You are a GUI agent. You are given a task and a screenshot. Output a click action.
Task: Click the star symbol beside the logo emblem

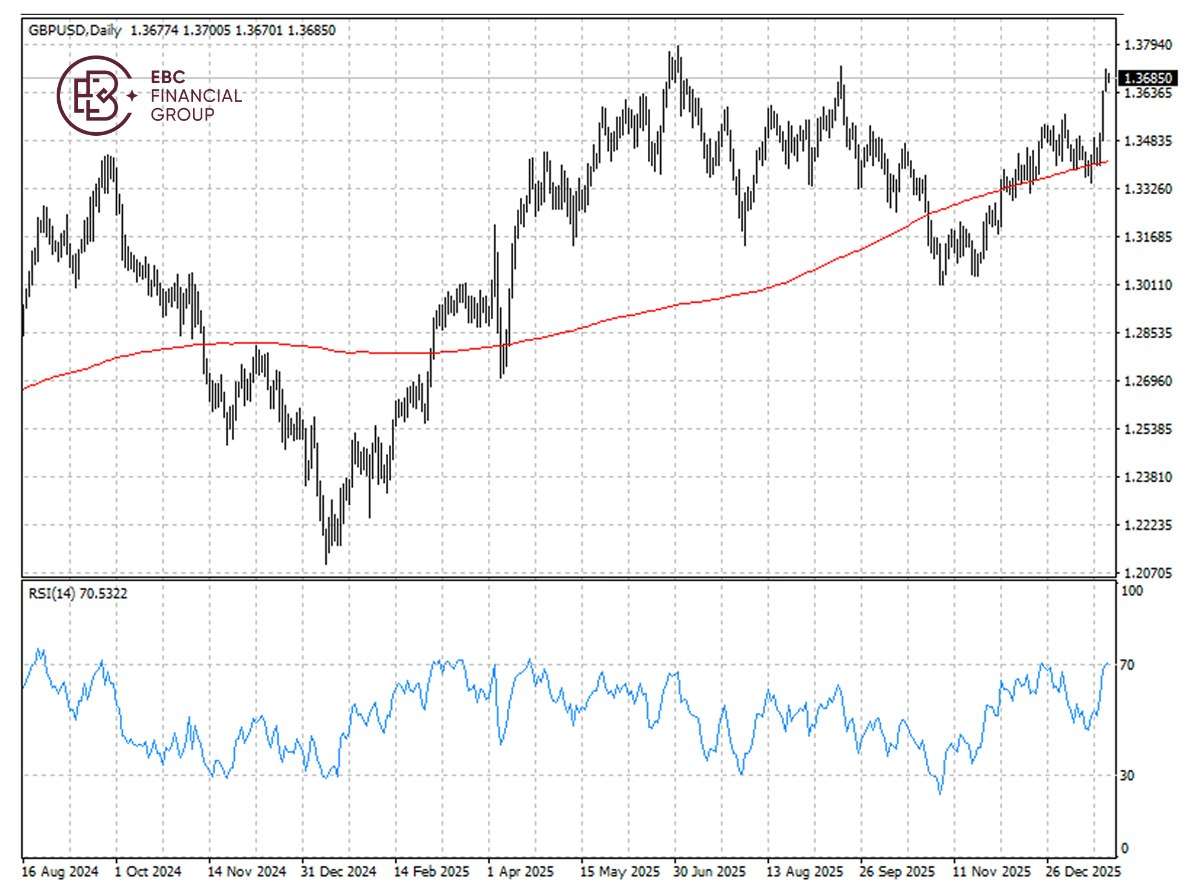[x=131, y=96]
